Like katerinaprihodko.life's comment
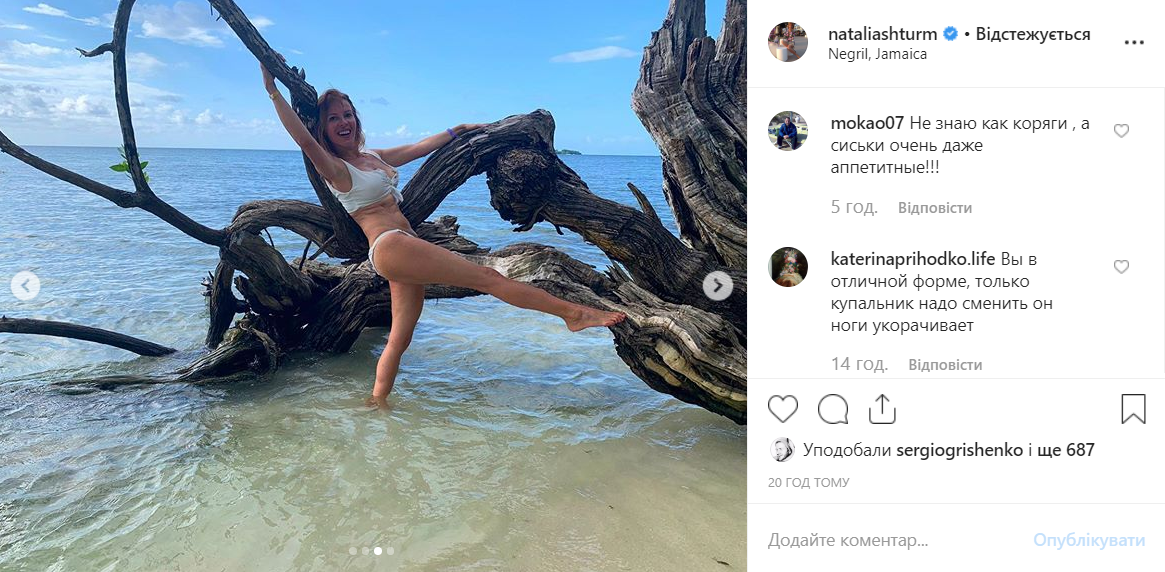Viewport: 1165px width, 572px height. click(x=1121, y=267)
